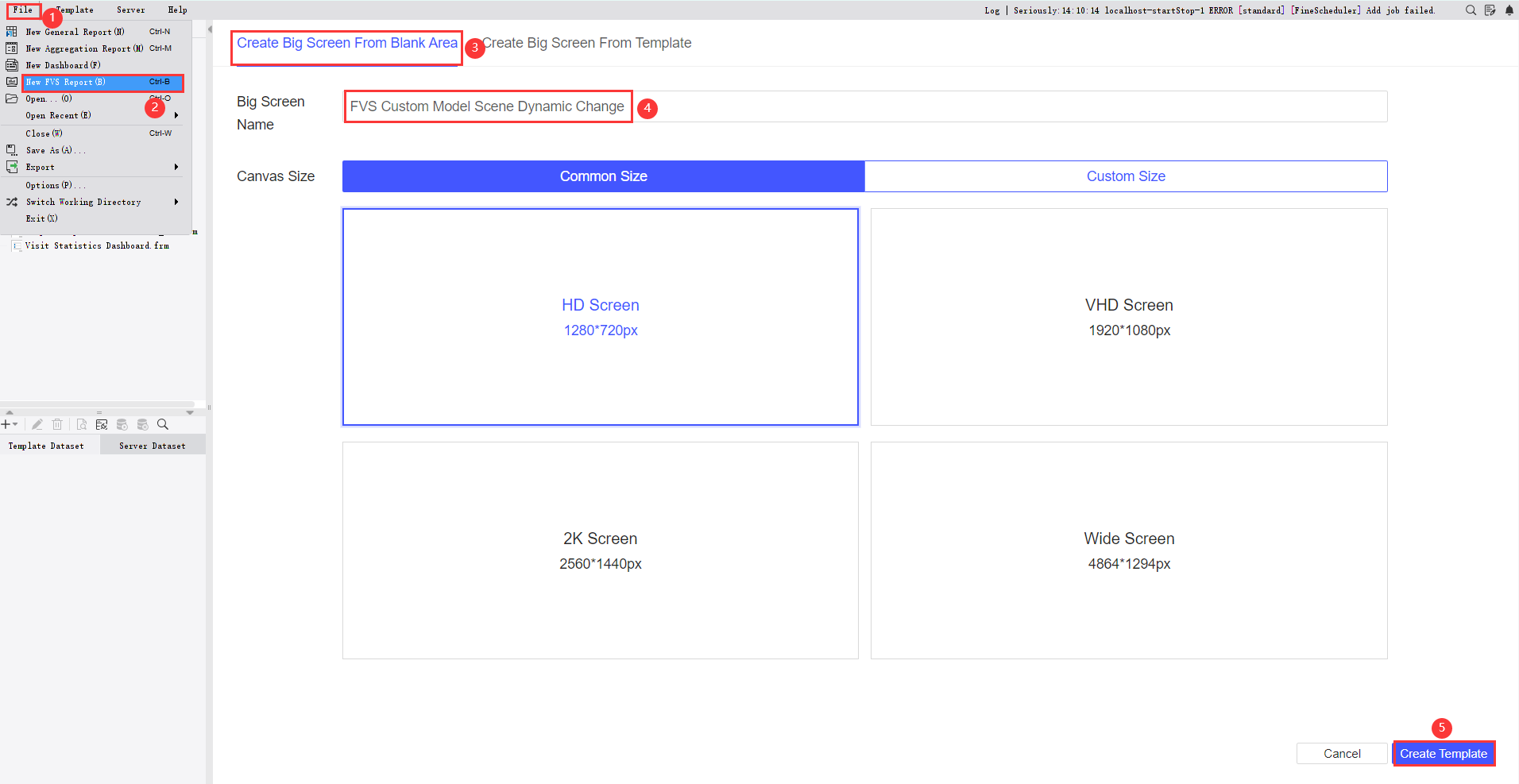Click the log notes icon in top bar
Viewport: 1519px width, 784px height.
point(1490,10)
